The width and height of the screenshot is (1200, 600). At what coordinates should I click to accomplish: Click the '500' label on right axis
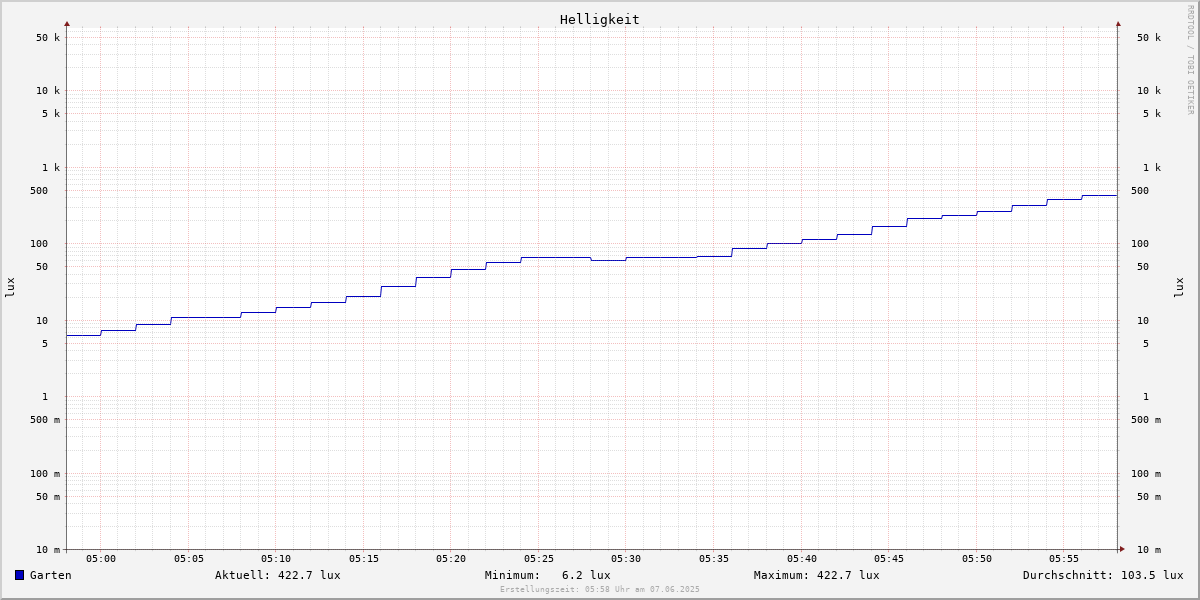pyautogui.click(x=1140, y=191)
